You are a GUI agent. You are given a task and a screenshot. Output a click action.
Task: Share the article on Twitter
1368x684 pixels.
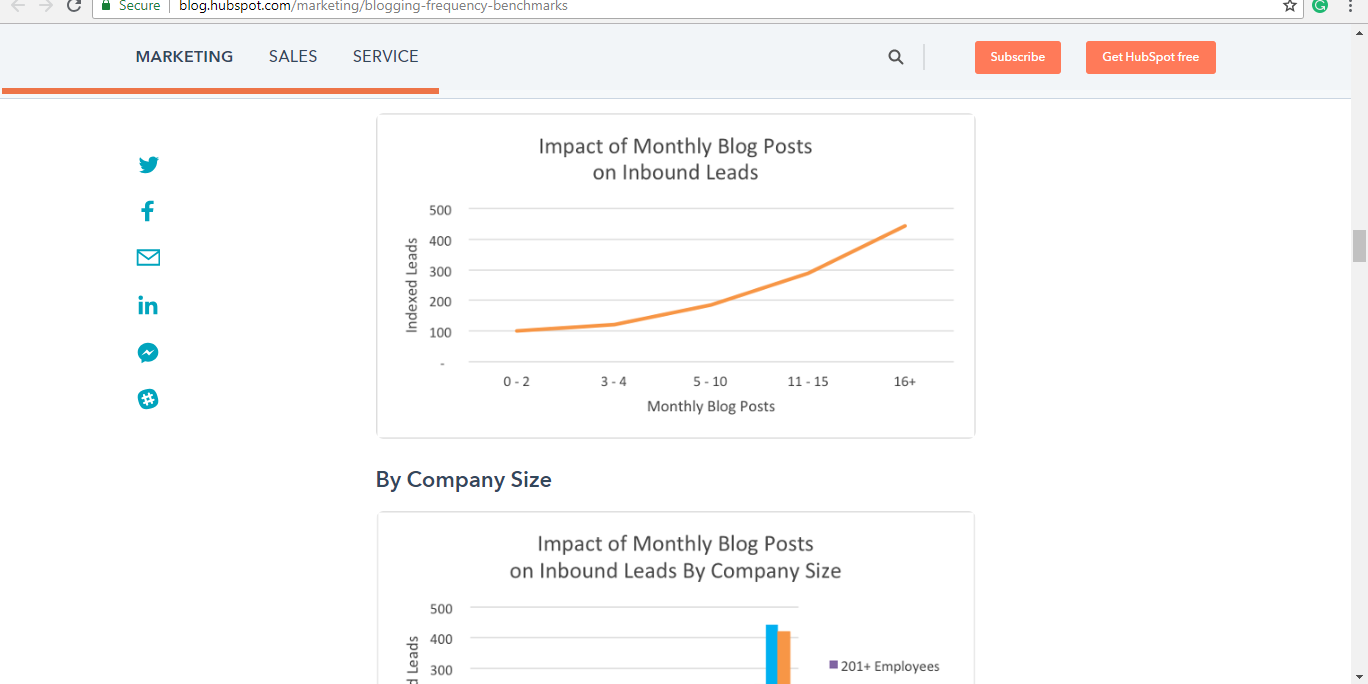point(148,164)
